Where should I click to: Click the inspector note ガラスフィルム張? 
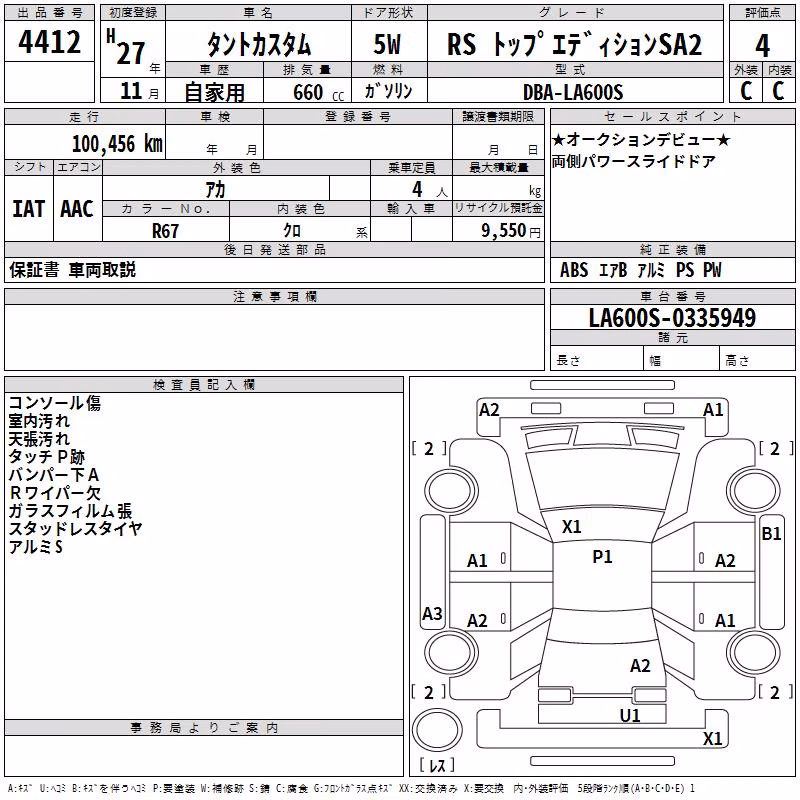coord(70,511)
